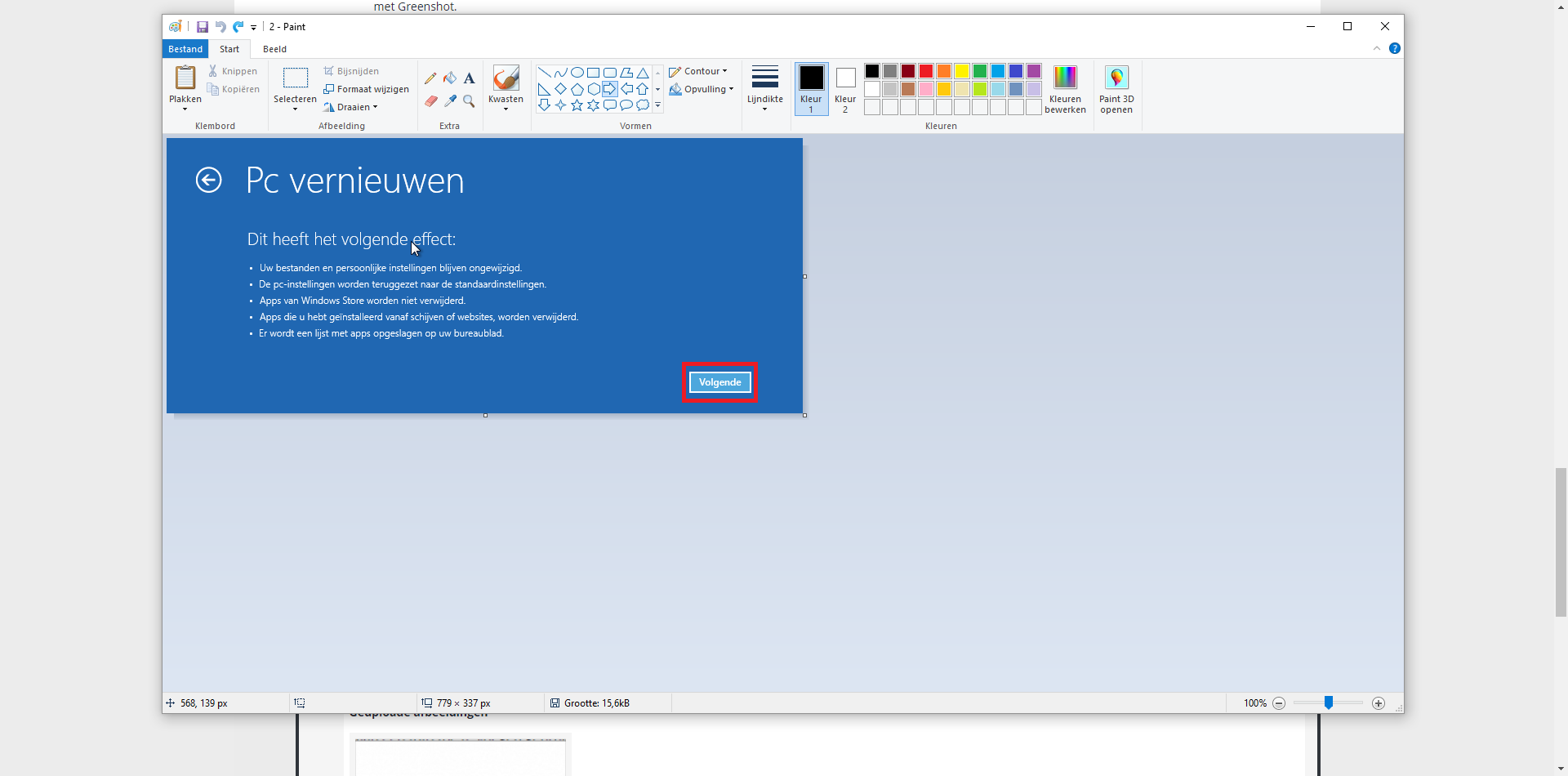Choose the Down arrow shape
This screenshot has width=1568, height=776.
pyautogui.click(x=545, y=105)
